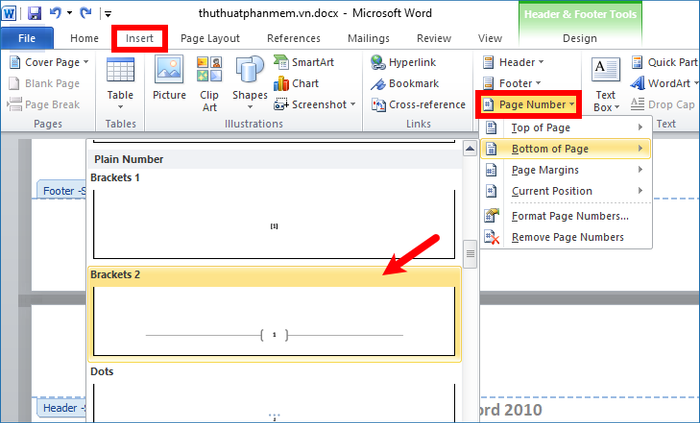
Task: Open the WordArt gallery
Action: tap(664, 83)
